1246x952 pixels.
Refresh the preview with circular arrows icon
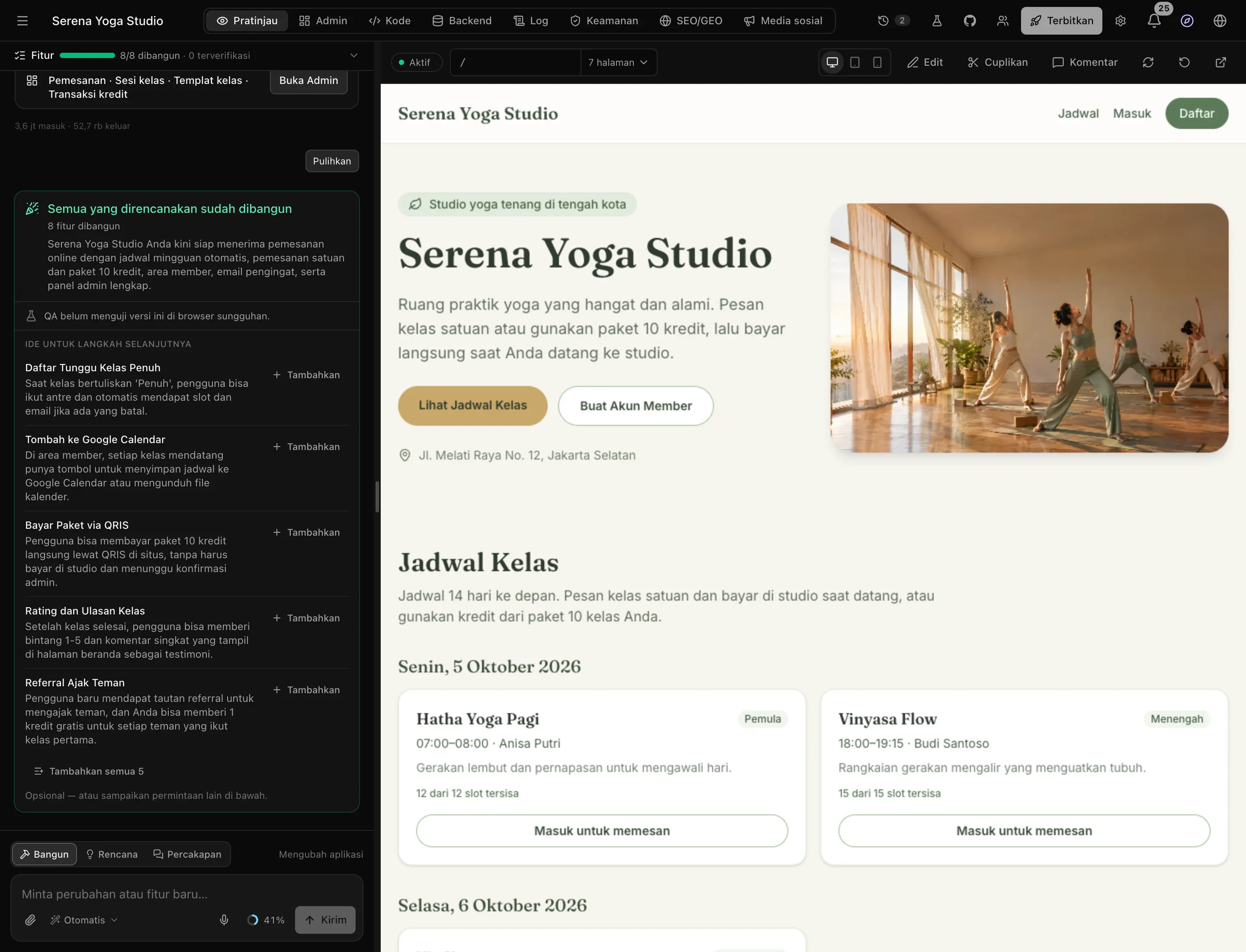tap(1148, 62)
